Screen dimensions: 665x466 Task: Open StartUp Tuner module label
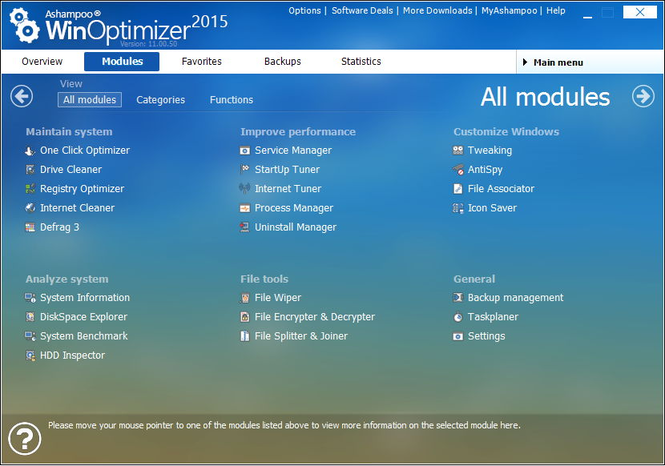click(287, 170)
